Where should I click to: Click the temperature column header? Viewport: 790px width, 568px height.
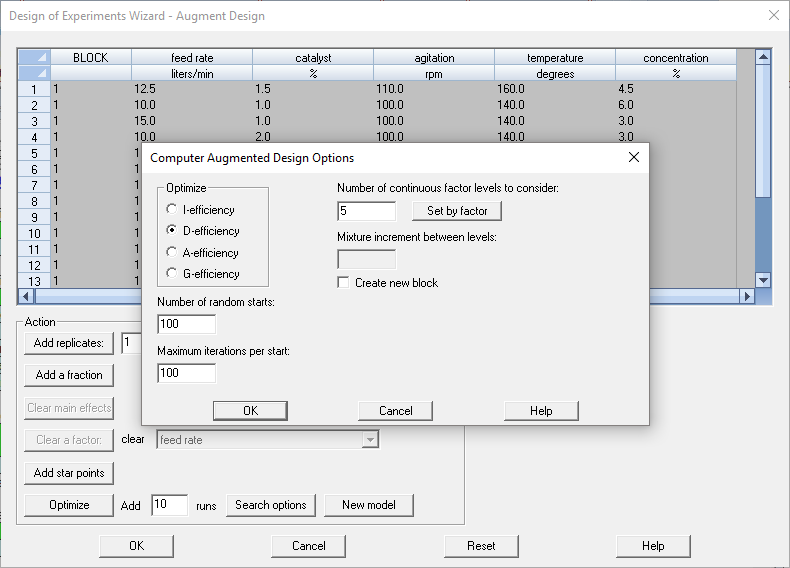click(555, 58)
